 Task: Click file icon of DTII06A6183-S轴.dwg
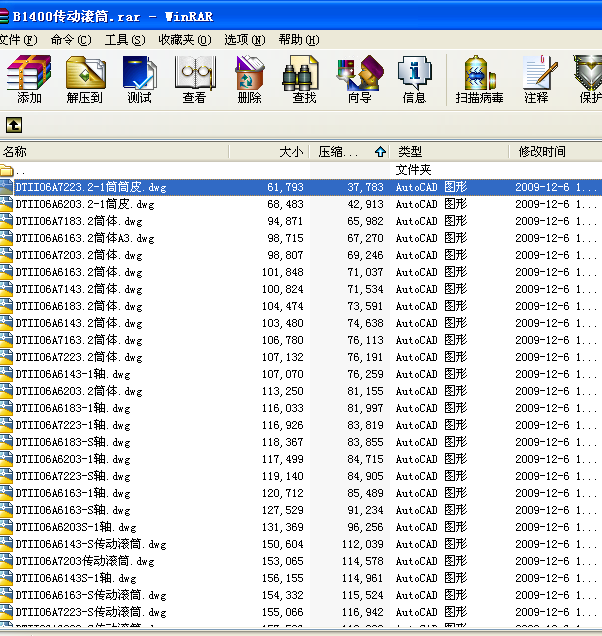pos(6,442)
